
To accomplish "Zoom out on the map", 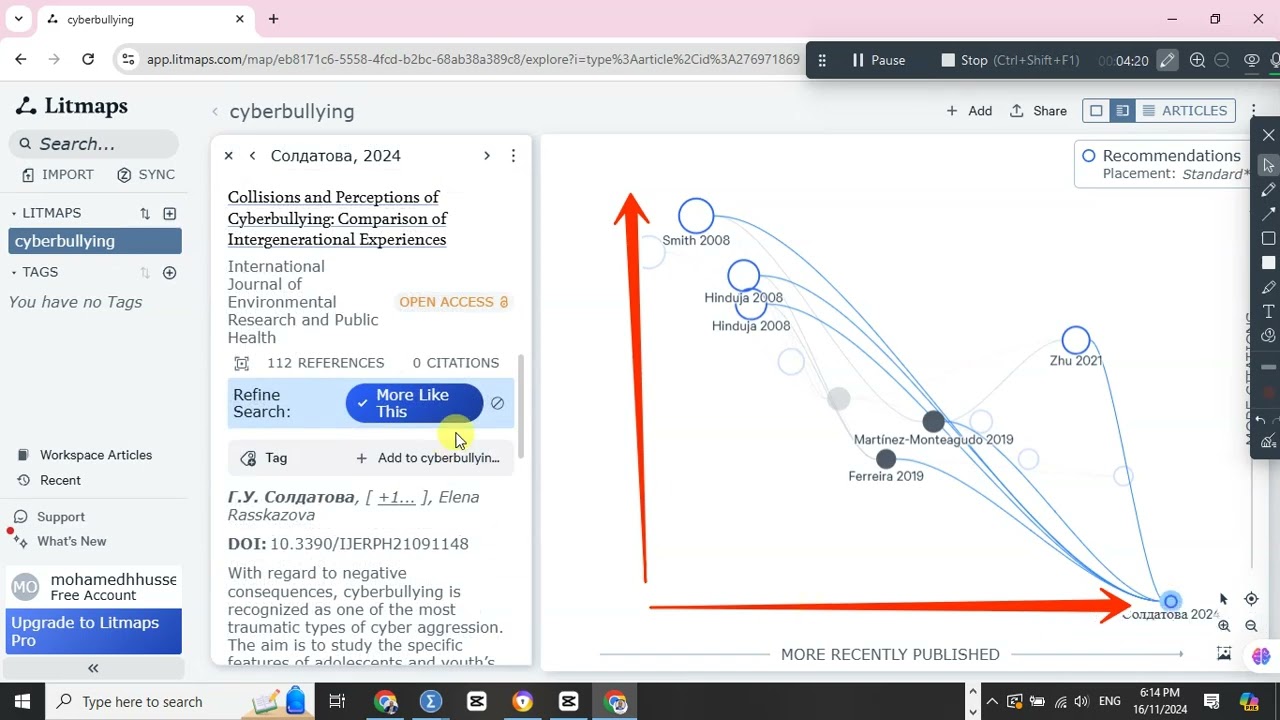I will [x=1251, y=626].
